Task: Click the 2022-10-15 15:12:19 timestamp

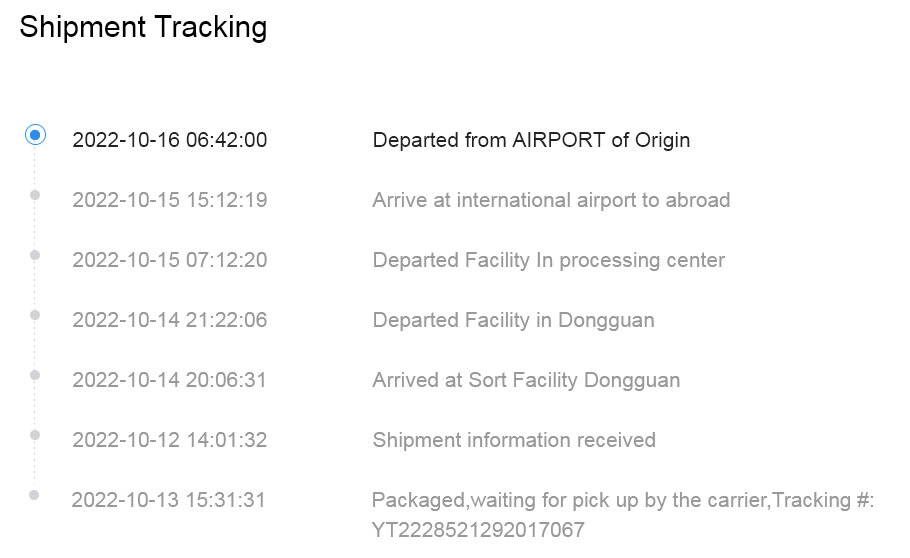Action: click(169, 200)
